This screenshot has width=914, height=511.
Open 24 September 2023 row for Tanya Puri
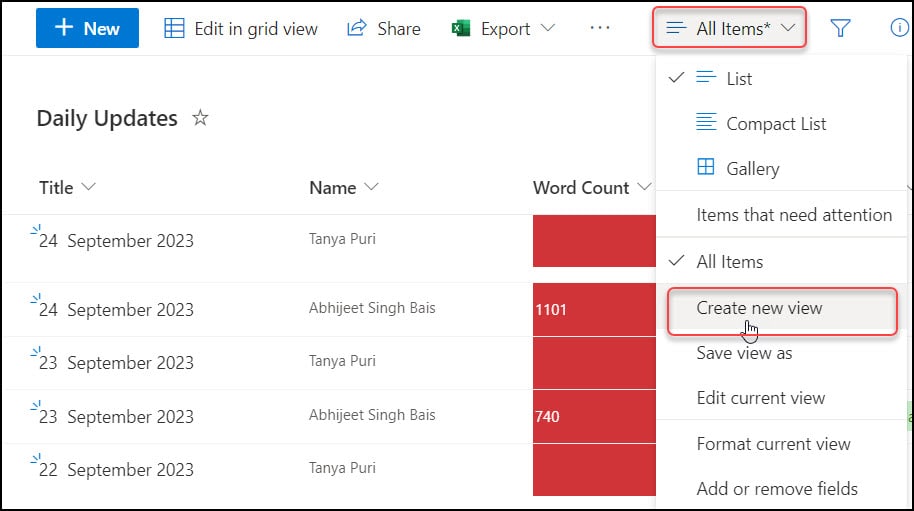click(x=116, y=241)
